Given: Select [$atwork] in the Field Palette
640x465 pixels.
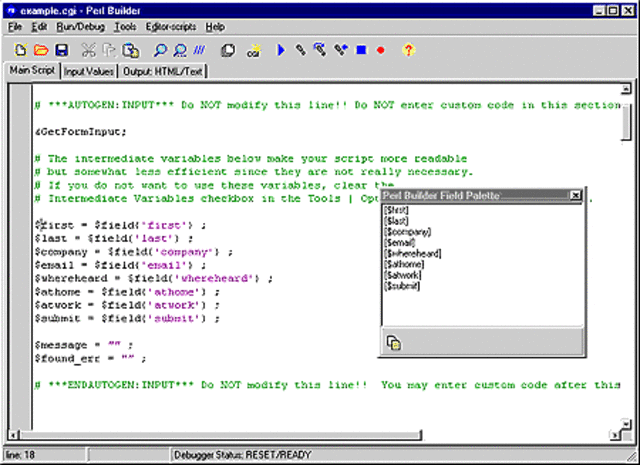Looking at the screenshot, I should pos(402,275).
